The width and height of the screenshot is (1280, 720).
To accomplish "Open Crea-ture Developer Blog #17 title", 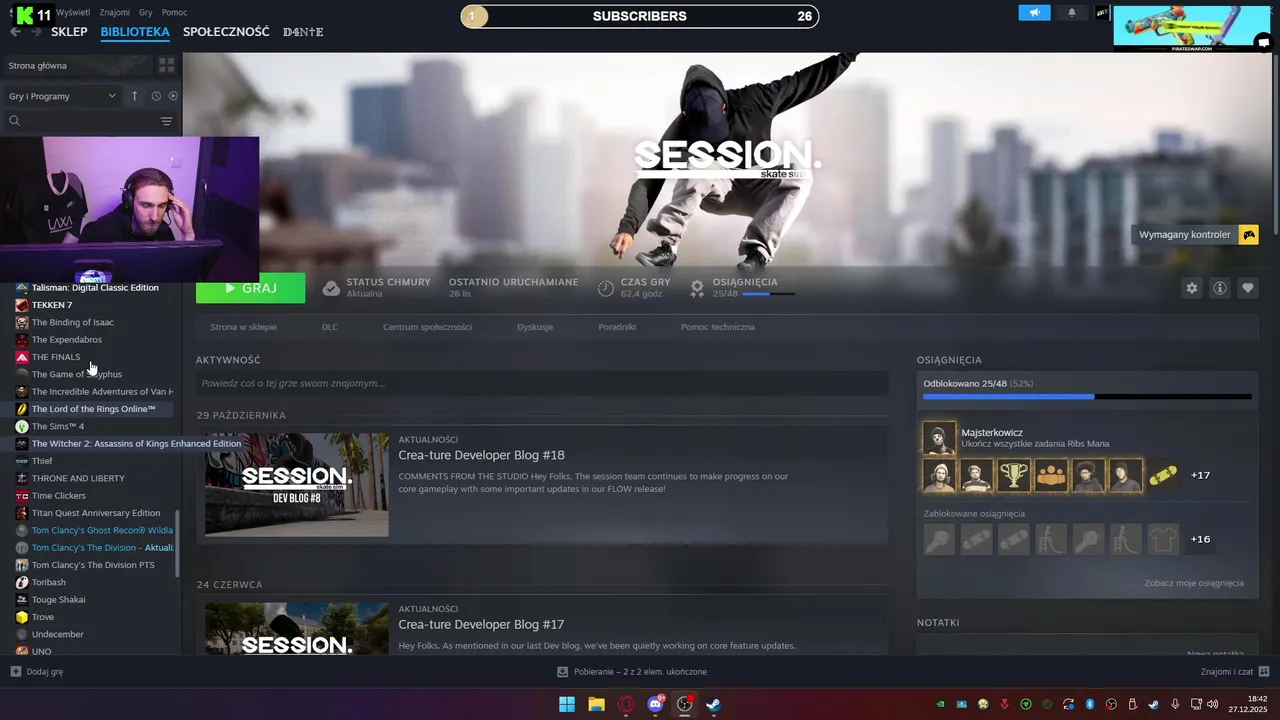I will click(x=481, y=624).
